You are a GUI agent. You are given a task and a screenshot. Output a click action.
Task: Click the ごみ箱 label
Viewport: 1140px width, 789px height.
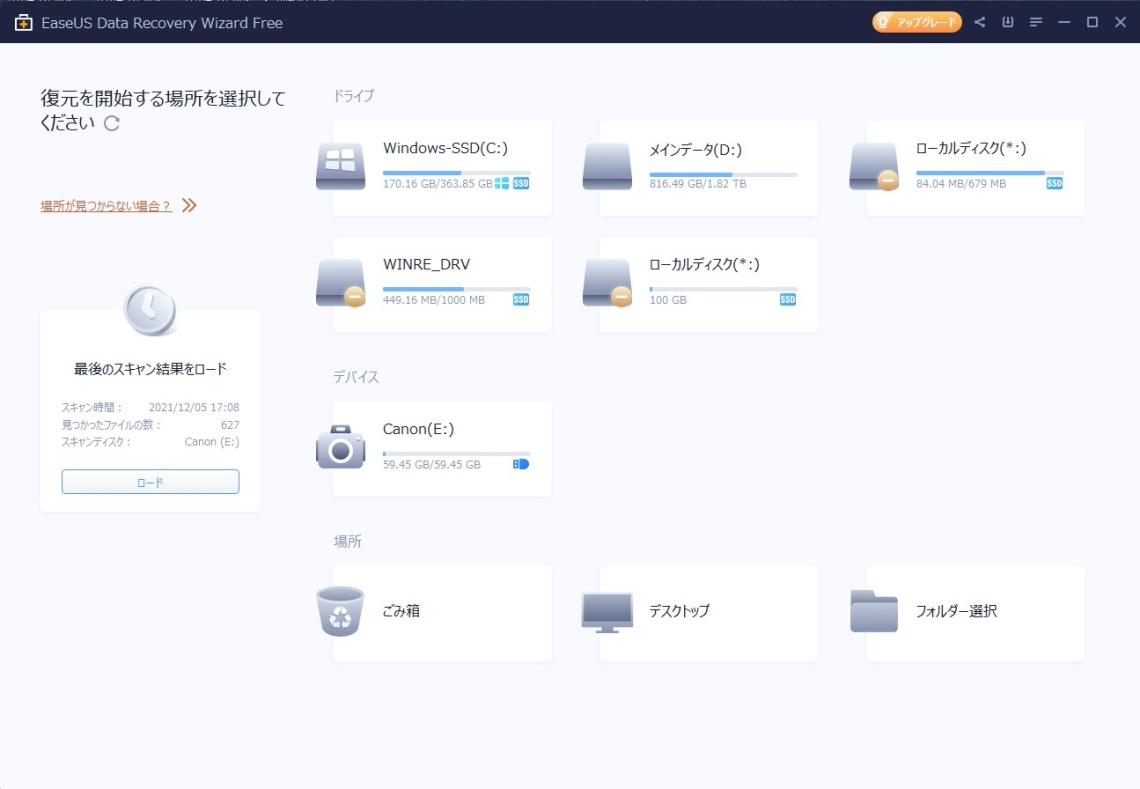401,611
